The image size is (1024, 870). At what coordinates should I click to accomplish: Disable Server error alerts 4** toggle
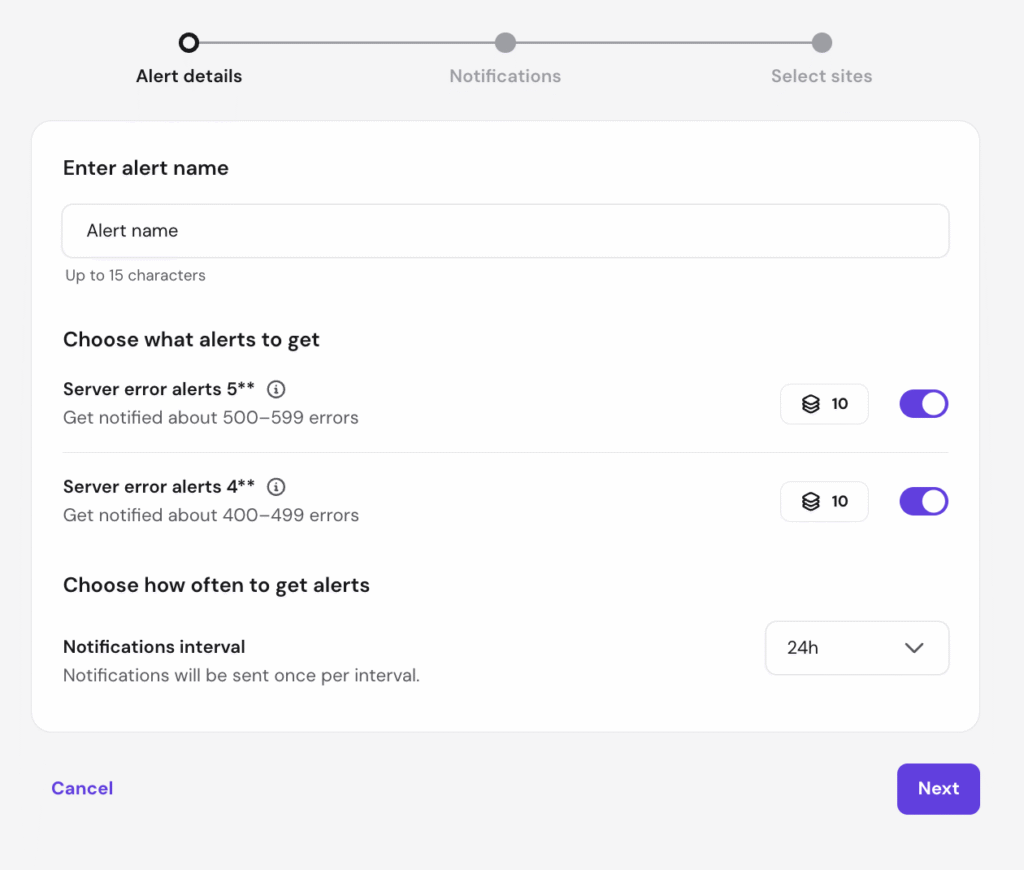coord(923,502)
